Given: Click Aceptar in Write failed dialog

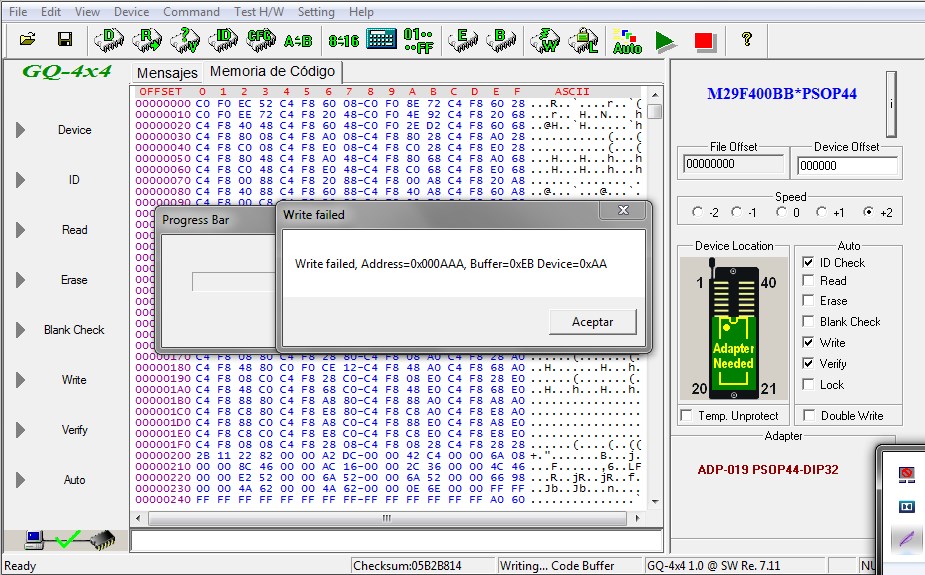Looking at the screenshot, I should [x=591, y=321].
